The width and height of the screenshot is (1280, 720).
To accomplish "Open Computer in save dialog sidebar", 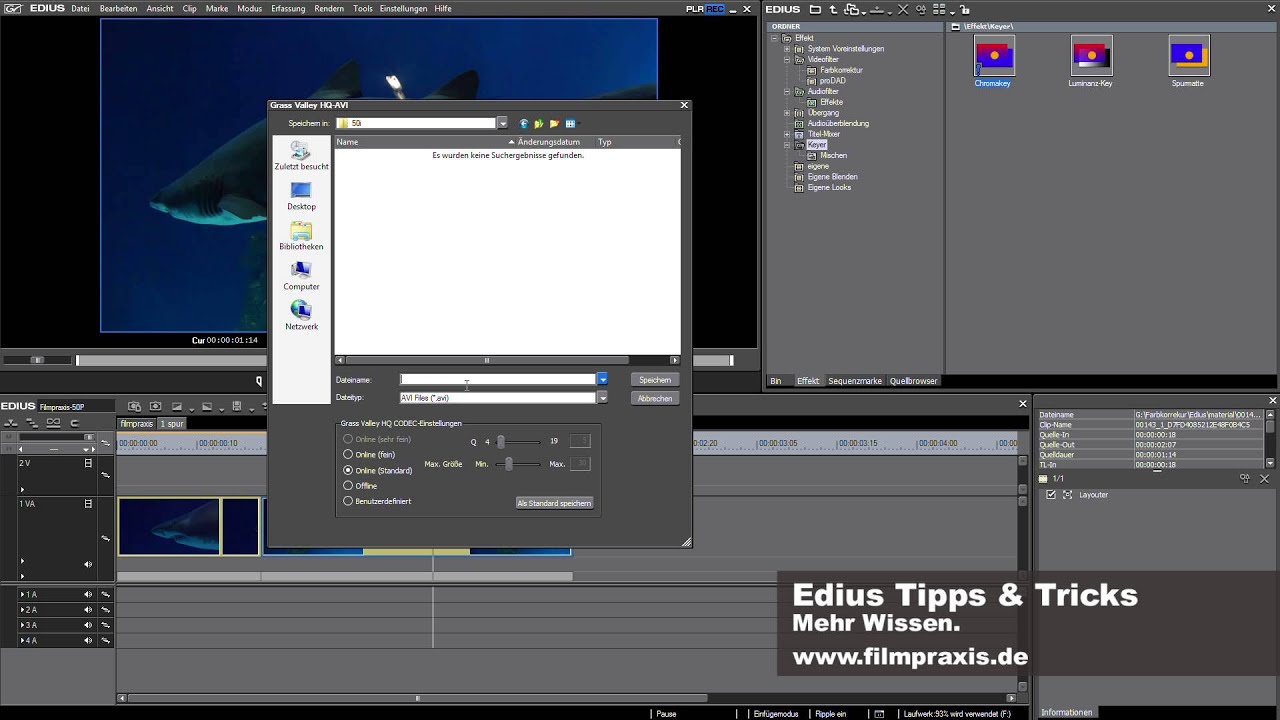I will coord(301,276).
